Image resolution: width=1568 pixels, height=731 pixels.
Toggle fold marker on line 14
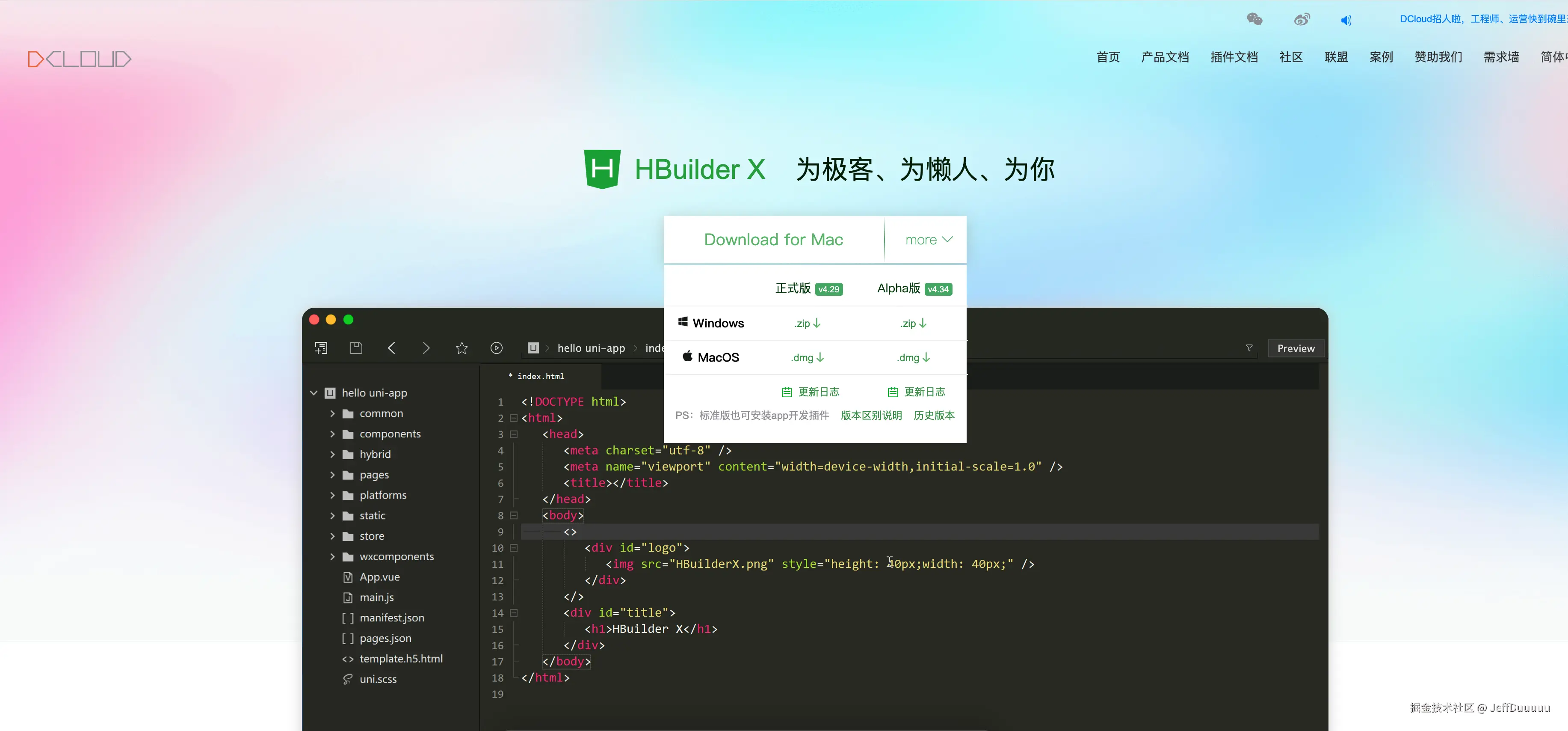513,613
